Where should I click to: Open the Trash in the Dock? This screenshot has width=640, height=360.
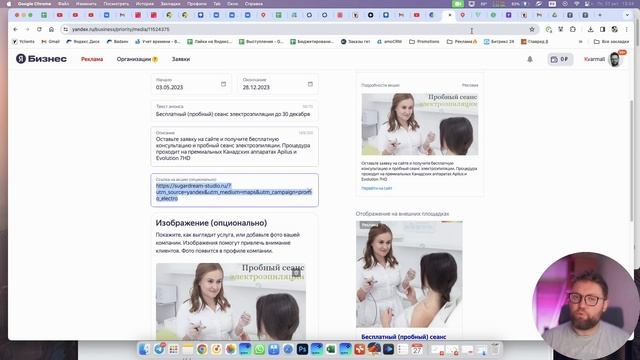pos(495,349)
